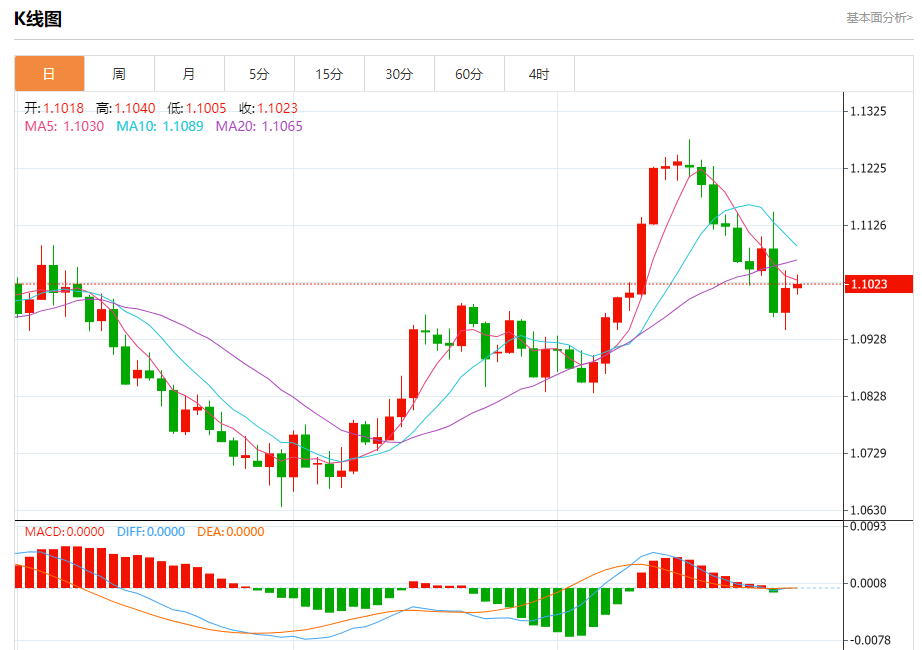Open the 基本面分析 link
Viewport: 922px width, 650px height.
879,18
